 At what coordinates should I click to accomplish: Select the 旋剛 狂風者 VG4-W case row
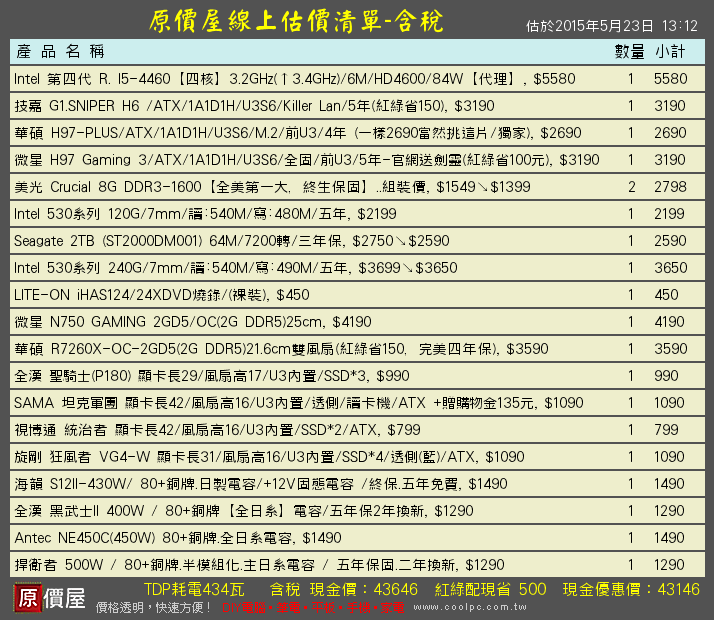coord(357,457)
